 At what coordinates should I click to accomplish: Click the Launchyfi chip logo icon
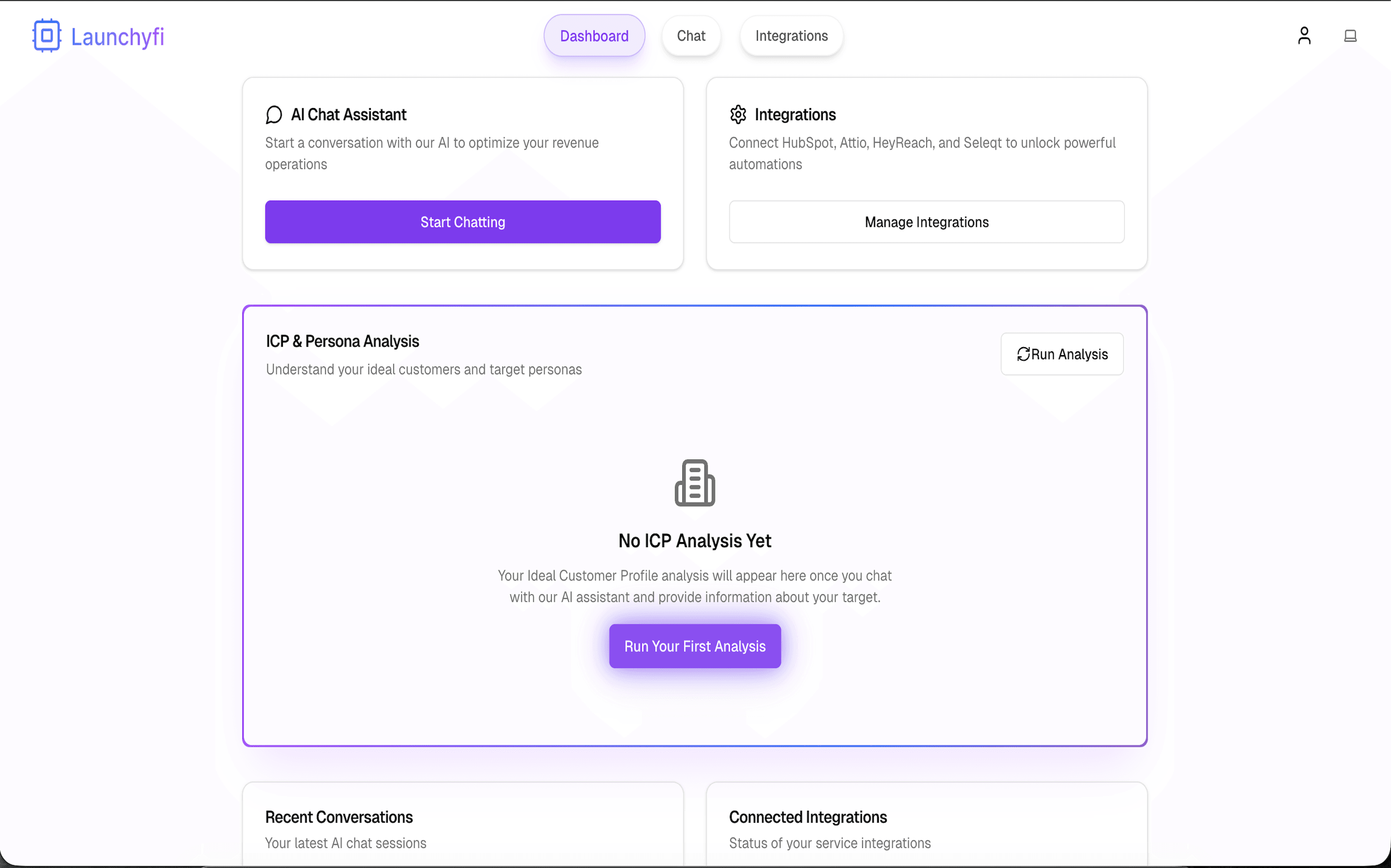point(47,36)
